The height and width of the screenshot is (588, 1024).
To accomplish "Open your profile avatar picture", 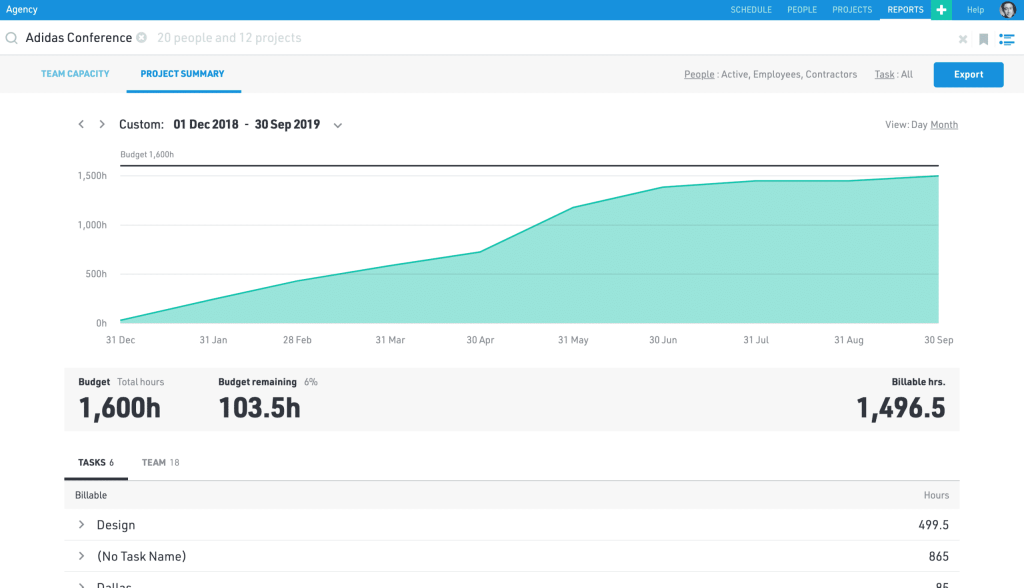I will pos(1009,9).
